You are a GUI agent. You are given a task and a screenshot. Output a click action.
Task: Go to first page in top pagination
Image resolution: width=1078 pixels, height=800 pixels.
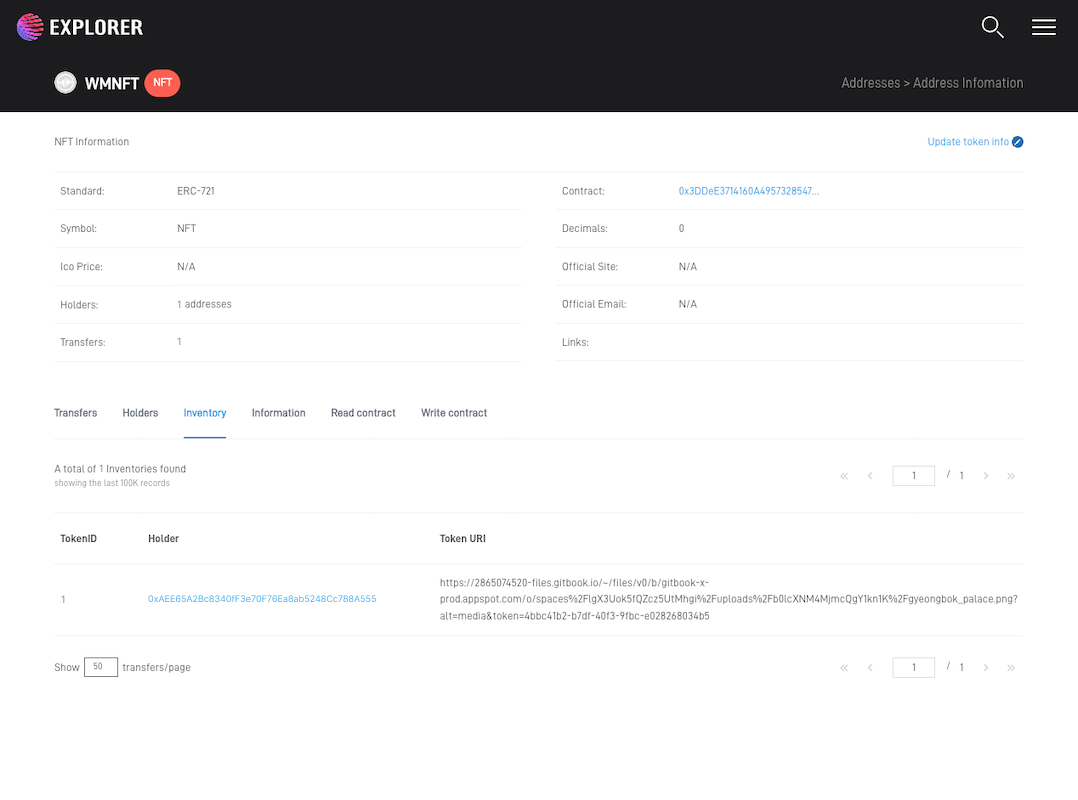point(844,476)
